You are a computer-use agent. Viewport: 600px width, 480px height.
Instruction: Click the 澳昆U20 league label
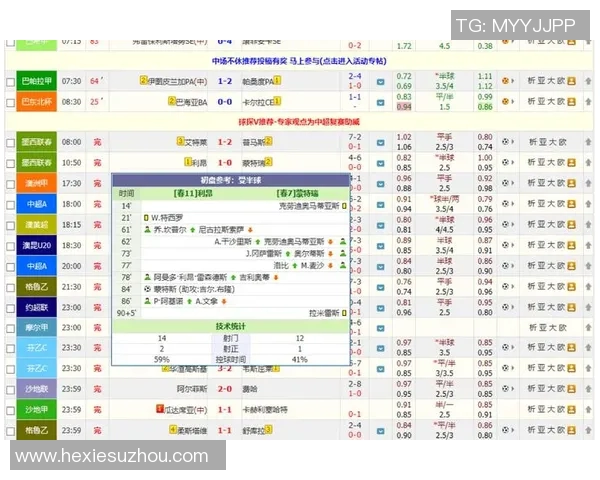point(36,245)
